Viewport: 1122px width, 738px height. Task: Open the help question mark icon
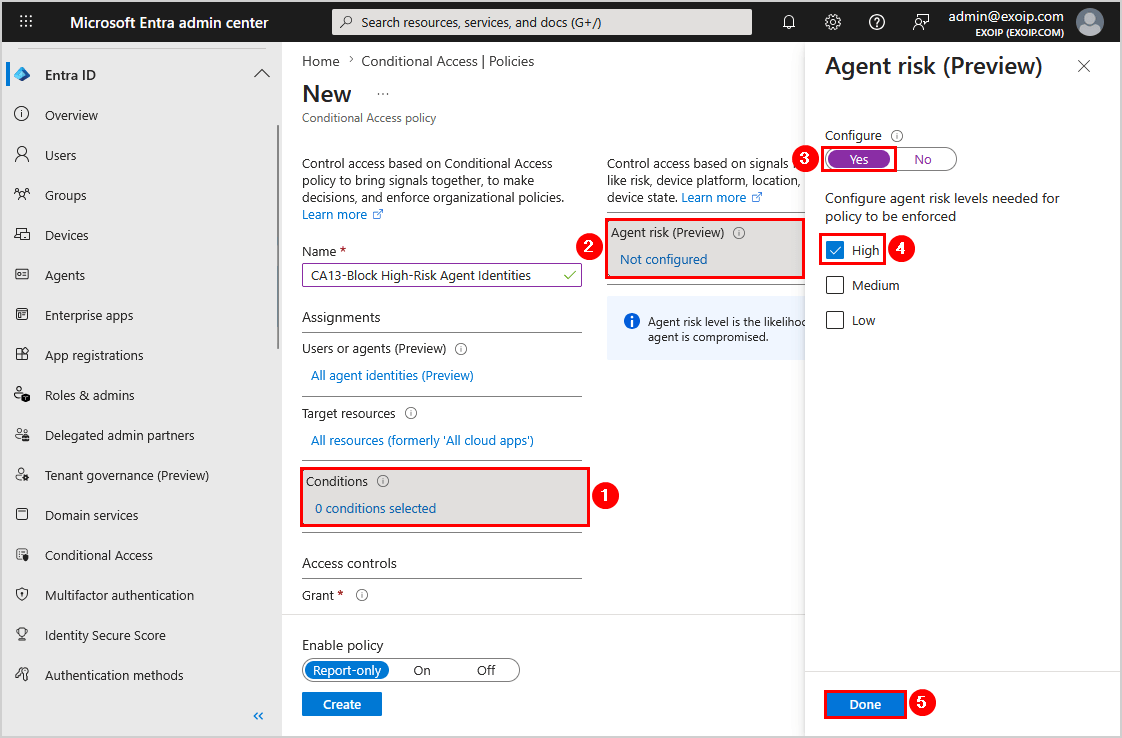pyautogui.click(x=877, y=22)
